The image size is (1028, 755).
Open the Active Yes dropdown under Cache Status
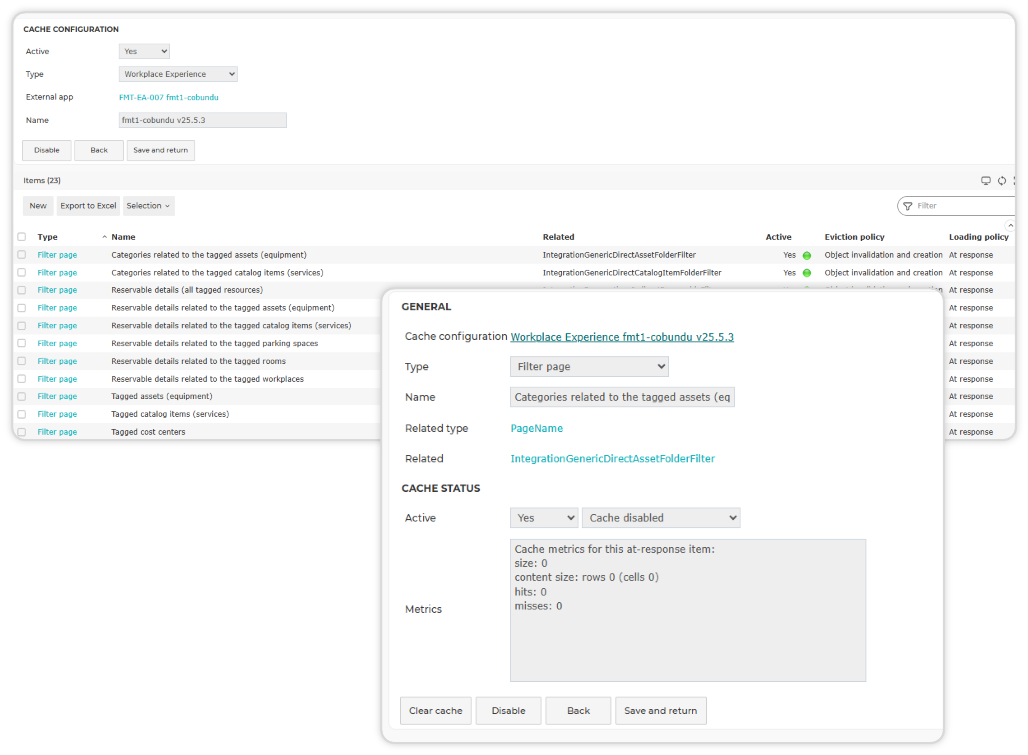[544, 518]
